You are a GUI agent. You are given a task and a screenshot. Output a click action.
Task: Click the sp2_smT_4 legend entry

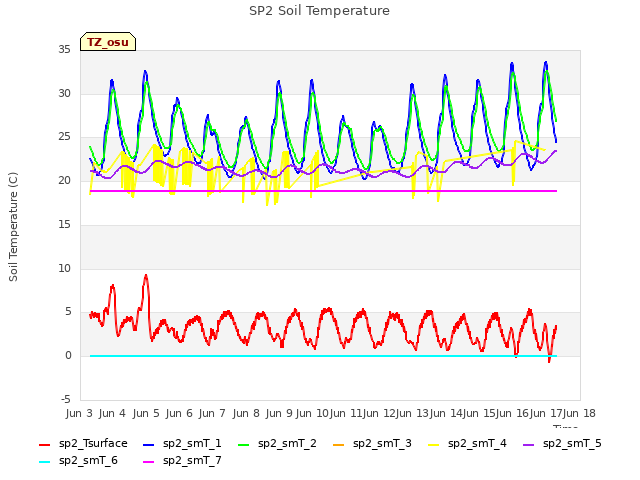(x=467, y=443)
